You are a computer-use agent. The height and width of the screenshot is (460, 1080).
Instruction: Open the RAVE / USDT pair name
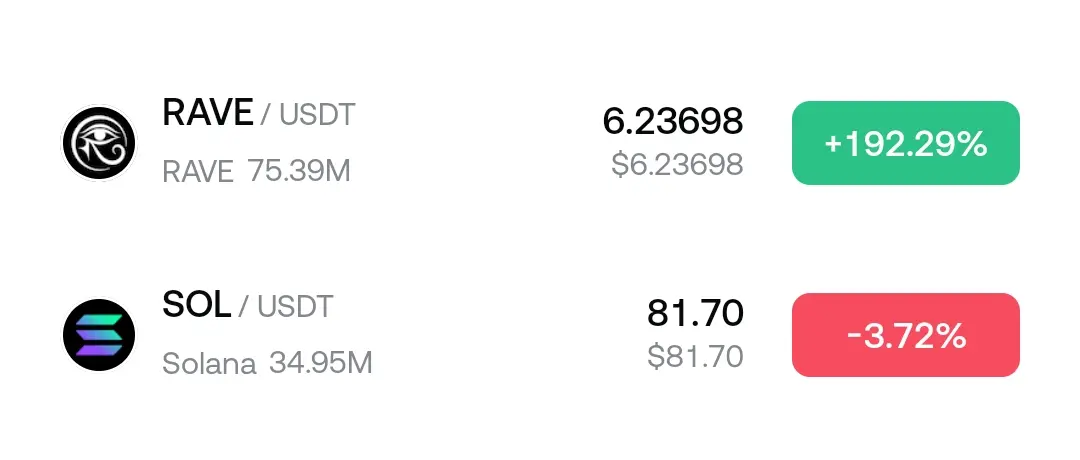coord(258,114)
